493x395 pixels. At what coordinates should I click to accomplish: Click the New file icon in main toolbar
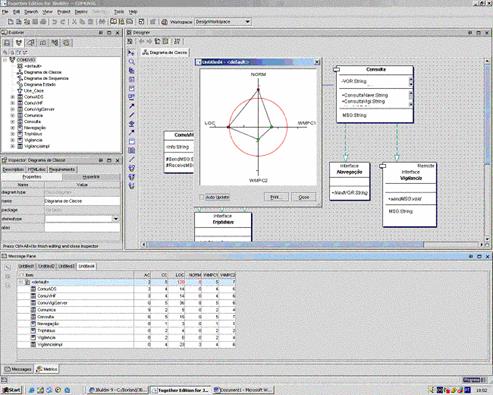coord(11,22)
